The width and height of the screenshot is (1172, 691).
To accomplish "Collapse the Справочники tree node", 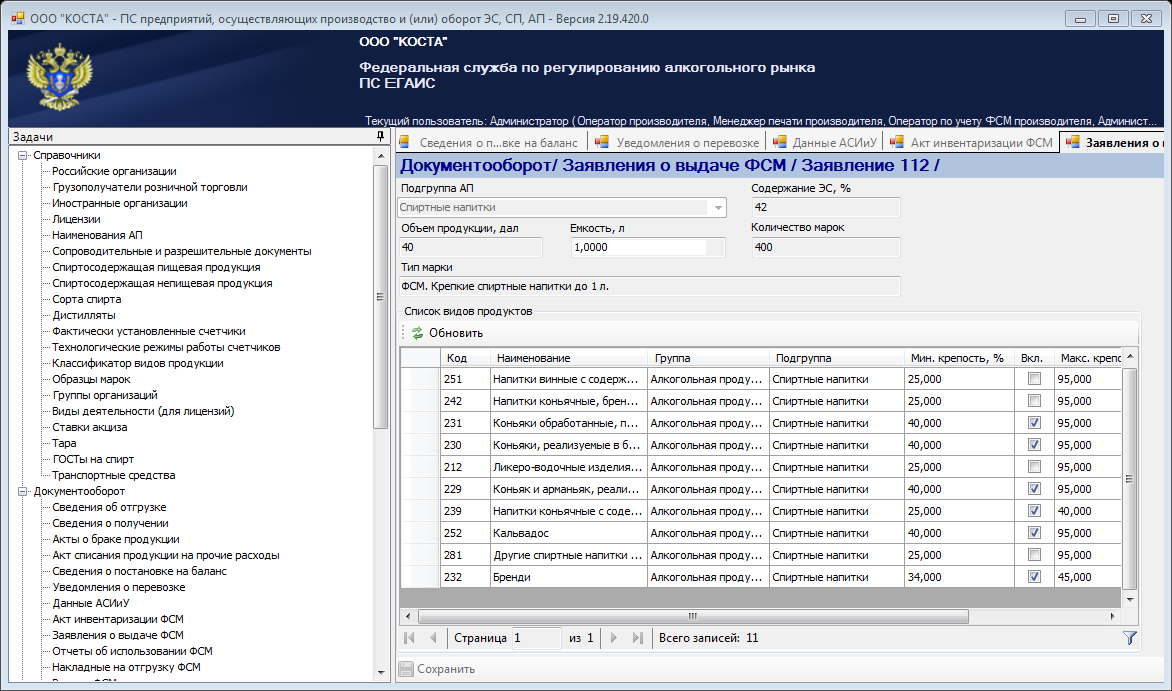I will click(x=22, y=156).
